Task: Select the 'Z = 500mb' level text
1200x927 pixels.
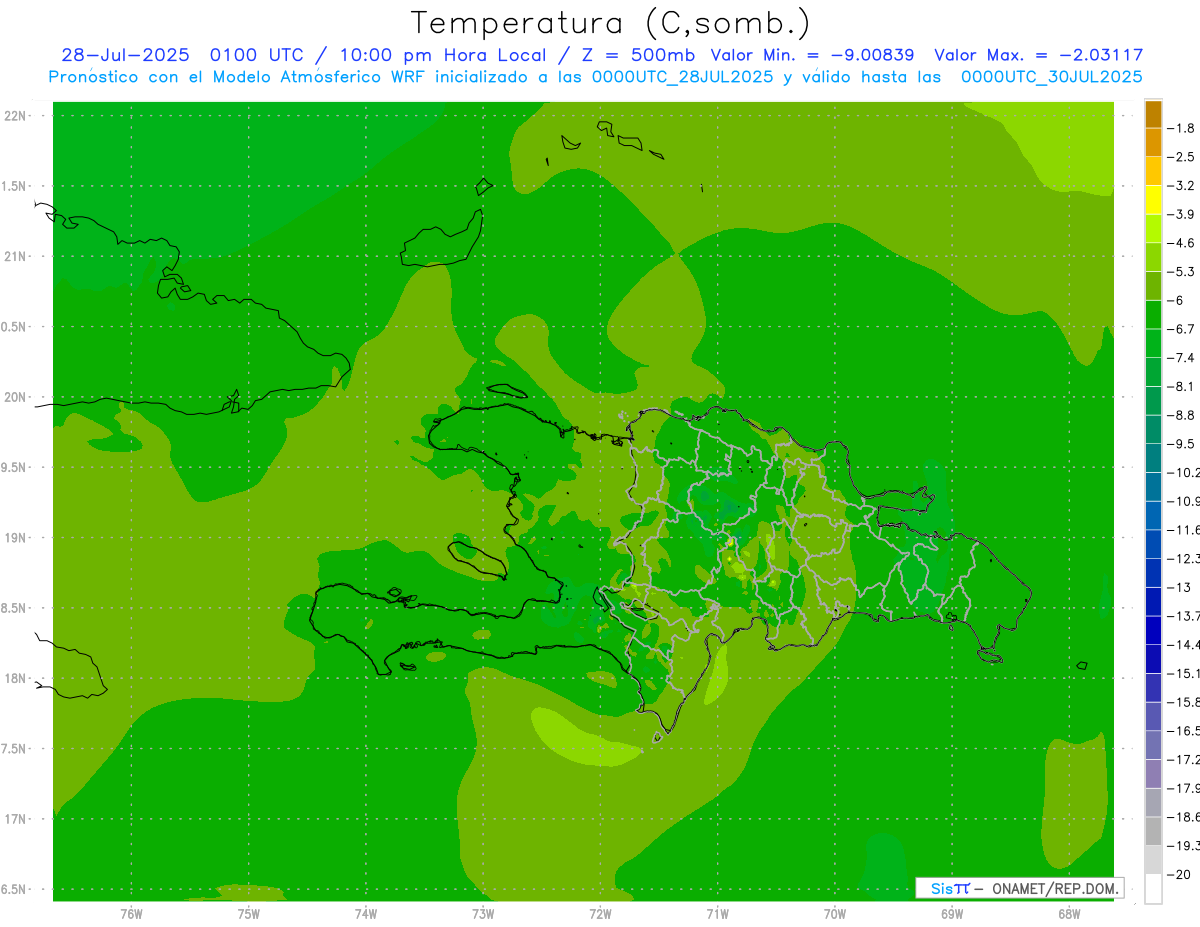Action: click(x=638, y=55)
